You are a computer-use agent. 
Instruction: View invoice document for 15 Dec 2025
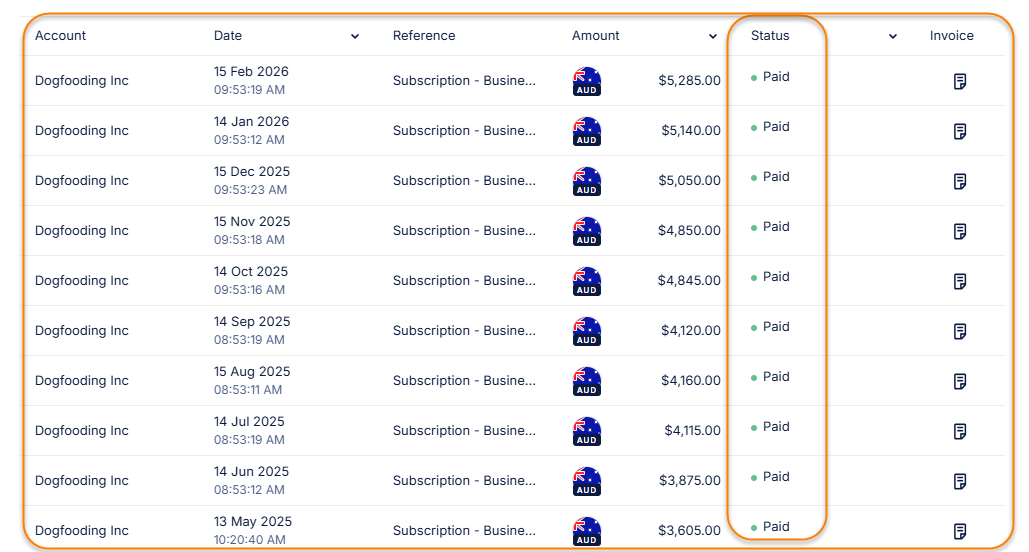coord(960,181)
